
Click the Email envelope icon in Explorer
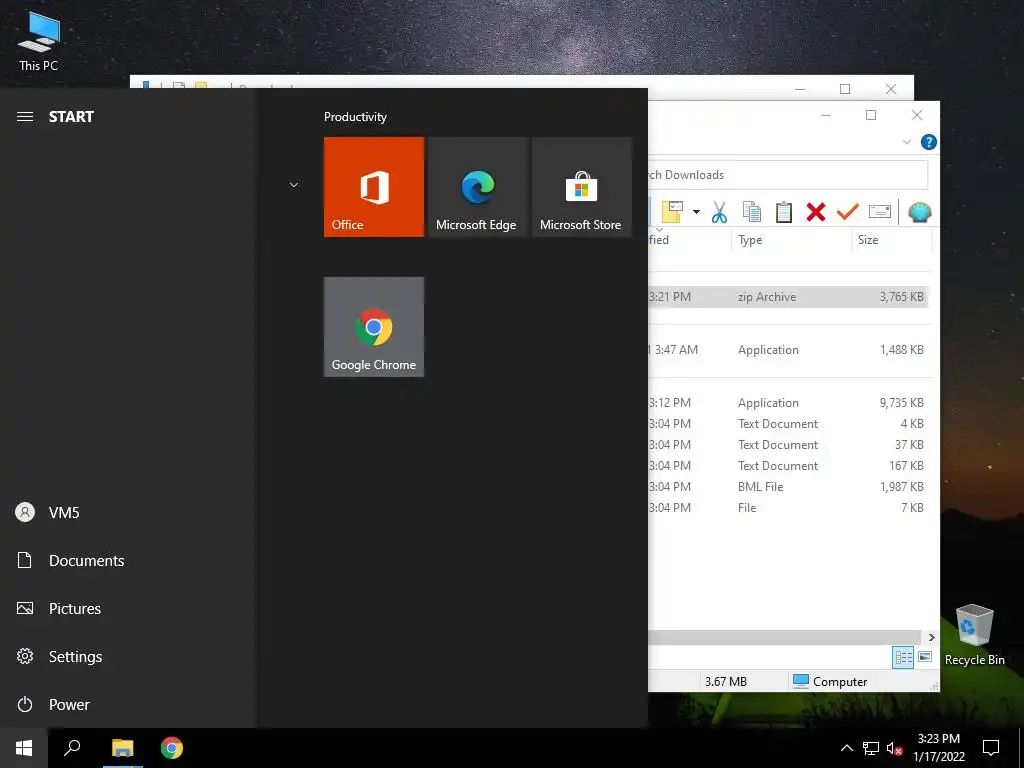(x=880, y=212)
